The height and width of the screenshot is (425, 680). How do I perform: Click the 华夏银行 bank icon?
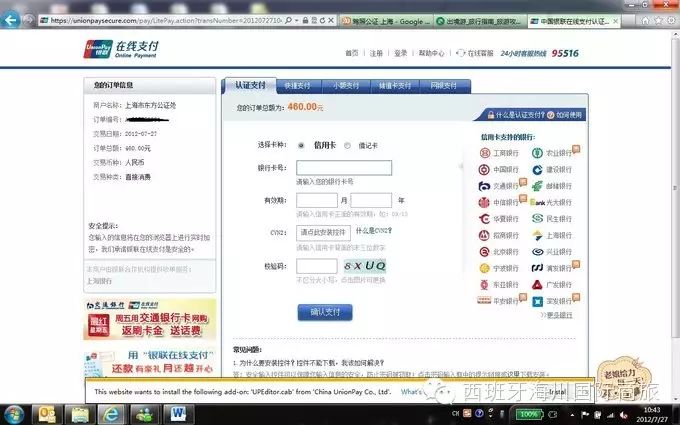[484, 219]
